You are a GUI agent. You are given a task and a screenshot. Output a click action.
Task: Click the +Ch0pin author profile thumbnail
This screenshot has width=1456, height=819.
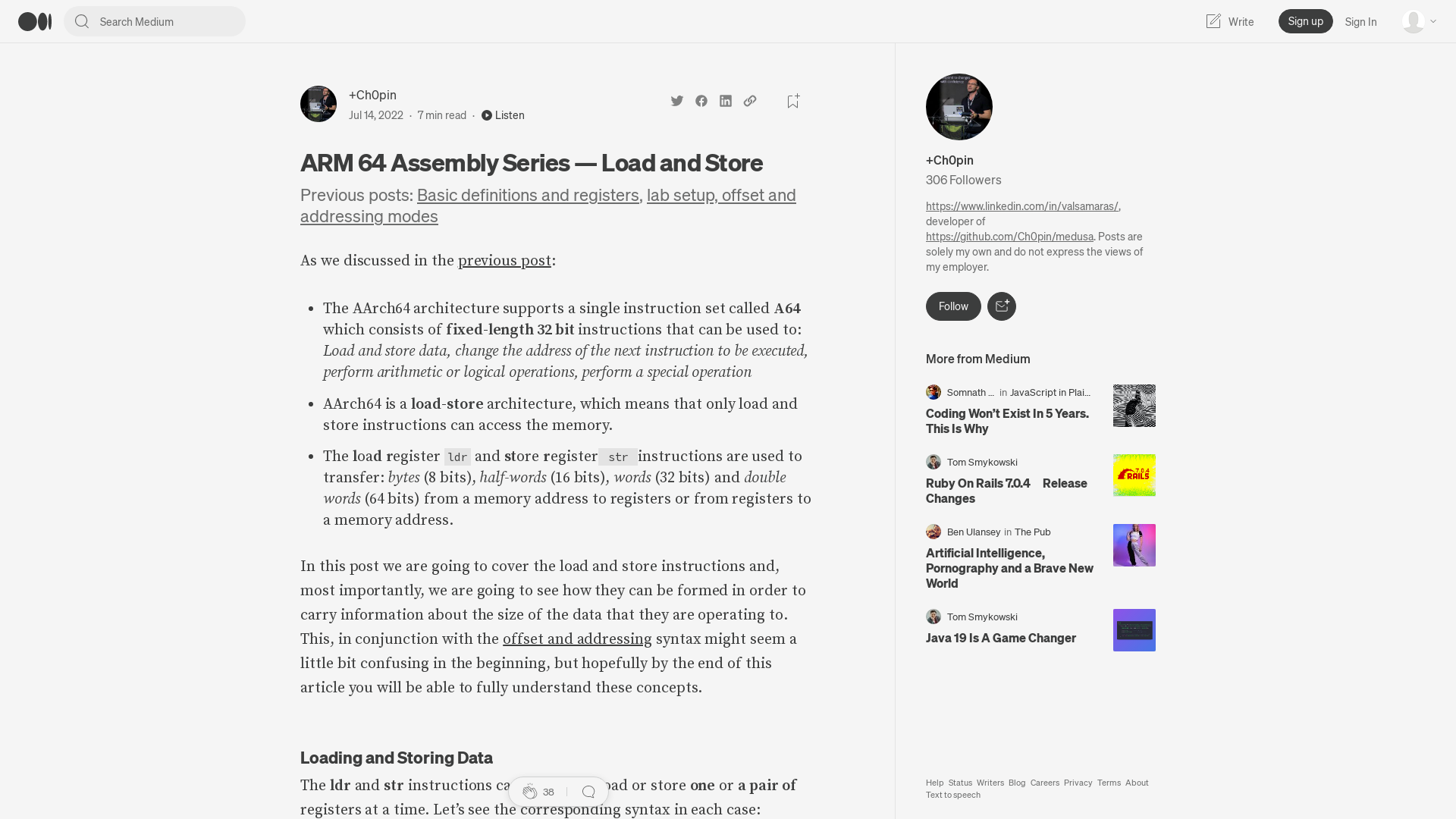tap(318, 104)
